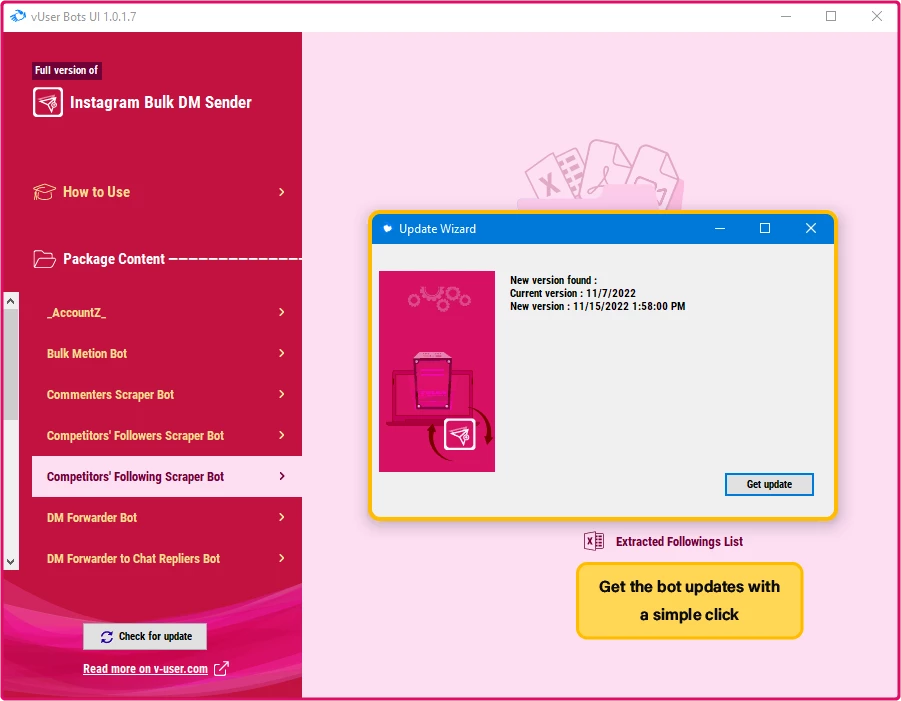The width and height of the screenshot is (901, 701).
Task: Click the 'New version : 11/15/2022 1:58:00 PM' text
Action: click(x=598, y=306)
